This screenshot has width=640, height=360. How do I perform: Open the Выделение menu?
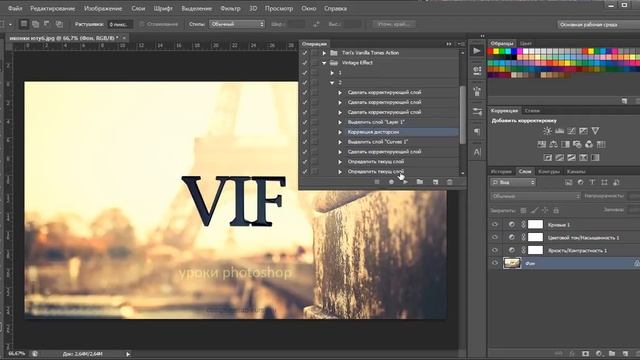[x=197, y=8]
